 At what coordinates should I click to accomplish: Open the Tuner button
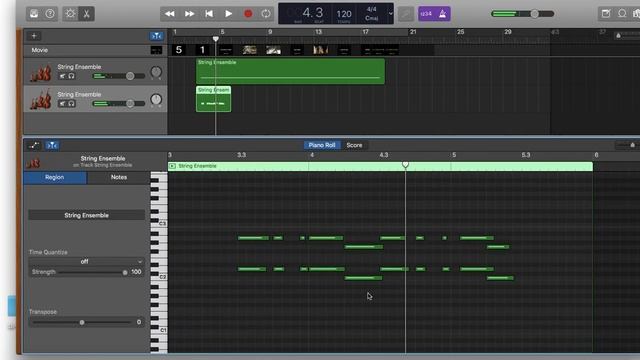(406, 14)
